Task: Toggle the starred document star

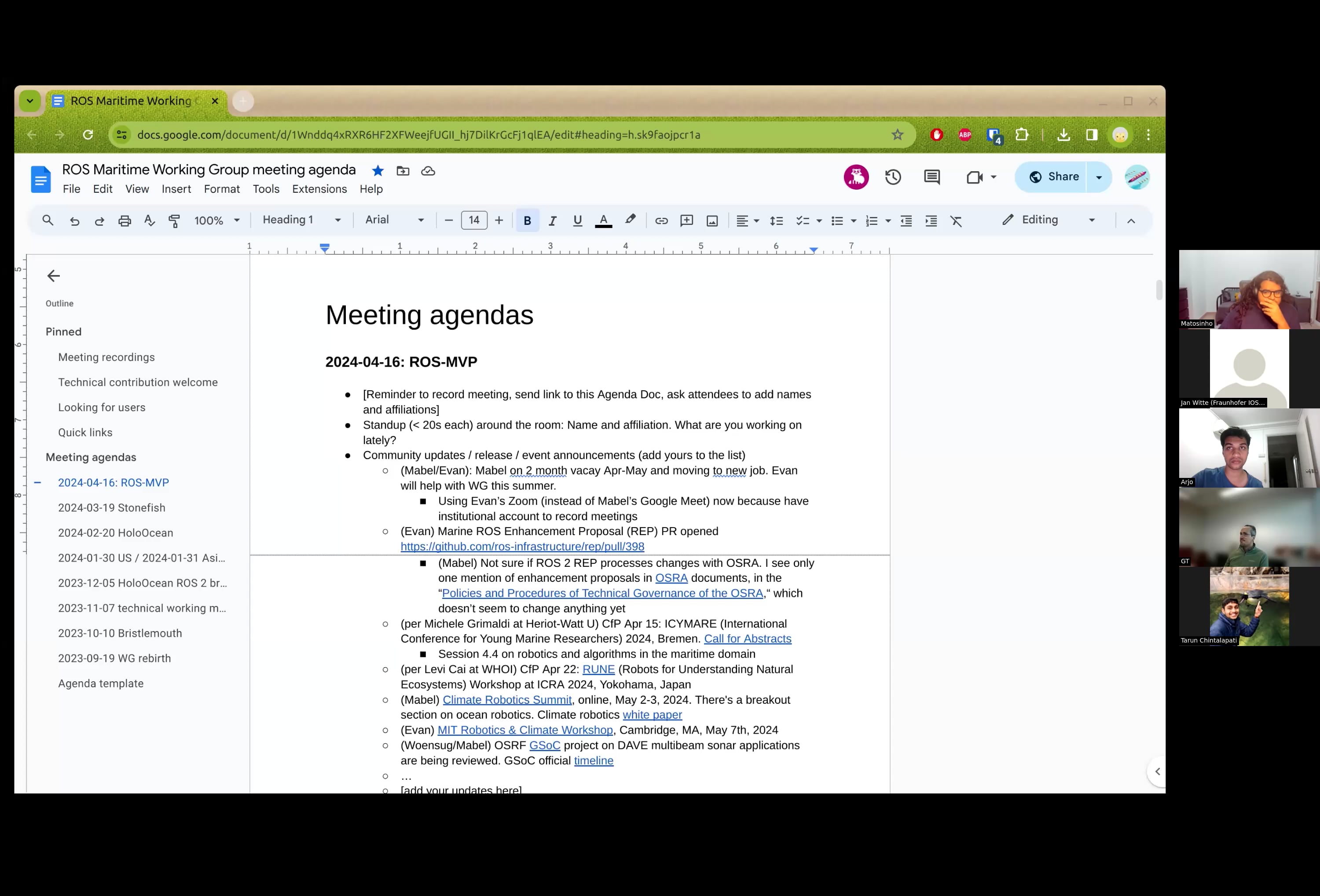Action: pyautogui.click(x=378, y=171)
